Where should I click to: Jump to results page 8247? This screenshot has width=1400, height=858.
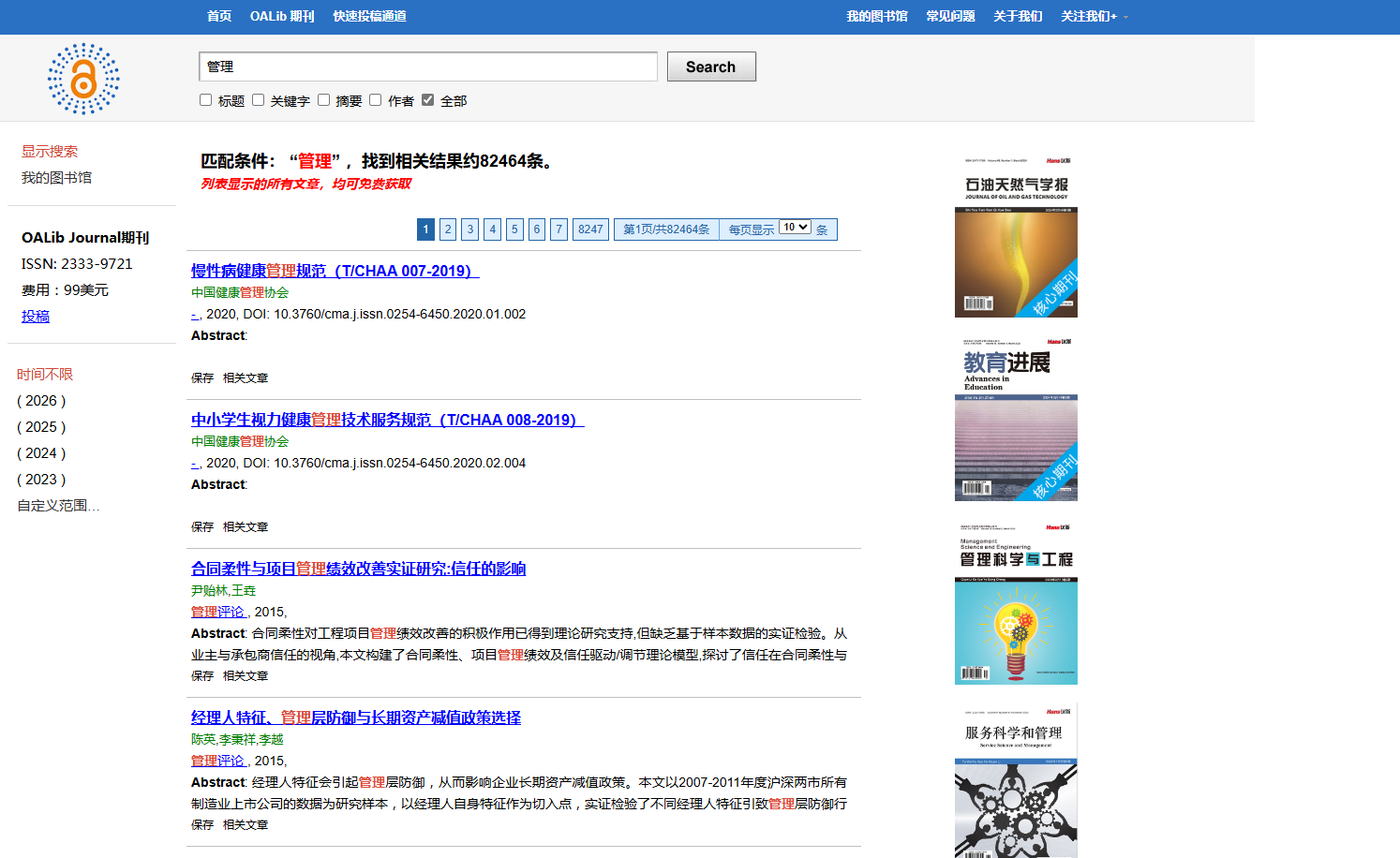tap(590, 229)
